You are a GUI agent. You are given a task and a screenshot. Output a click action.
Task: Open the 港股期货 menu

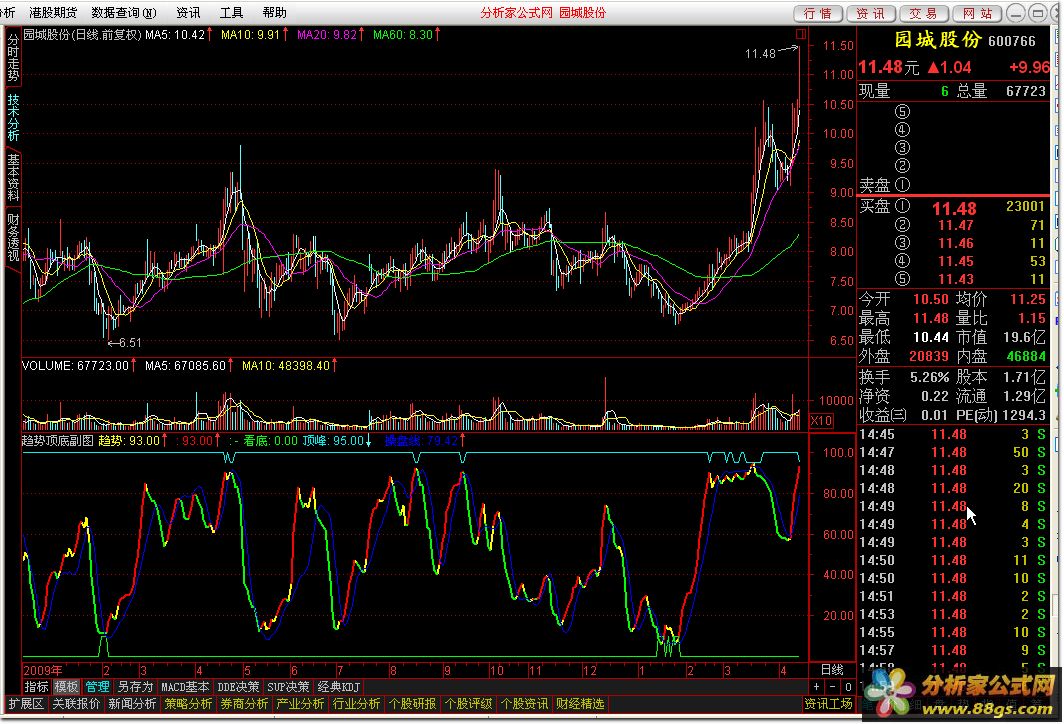pyautogui.click(x=53, y=13)
